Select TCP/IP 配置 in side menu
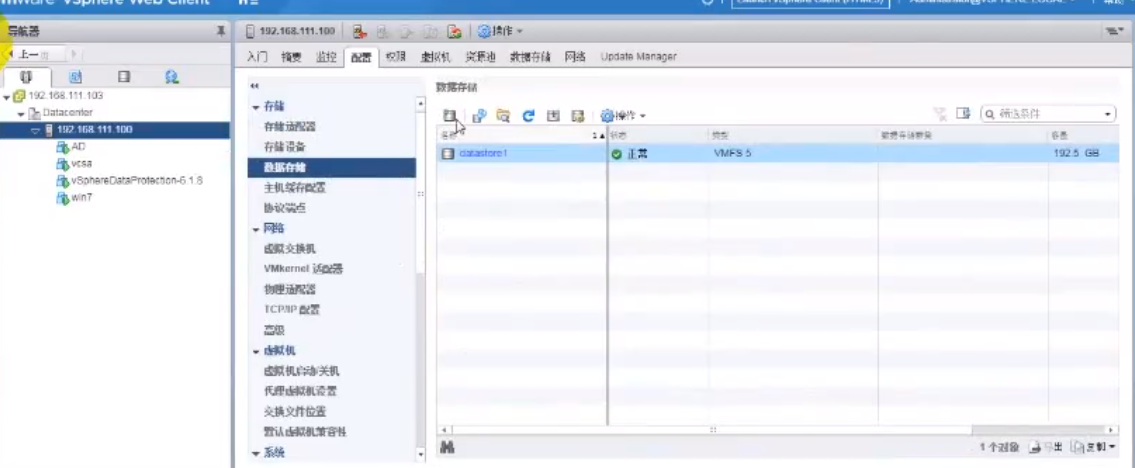This screenshot has height=468, width=1135. point(292,310)
